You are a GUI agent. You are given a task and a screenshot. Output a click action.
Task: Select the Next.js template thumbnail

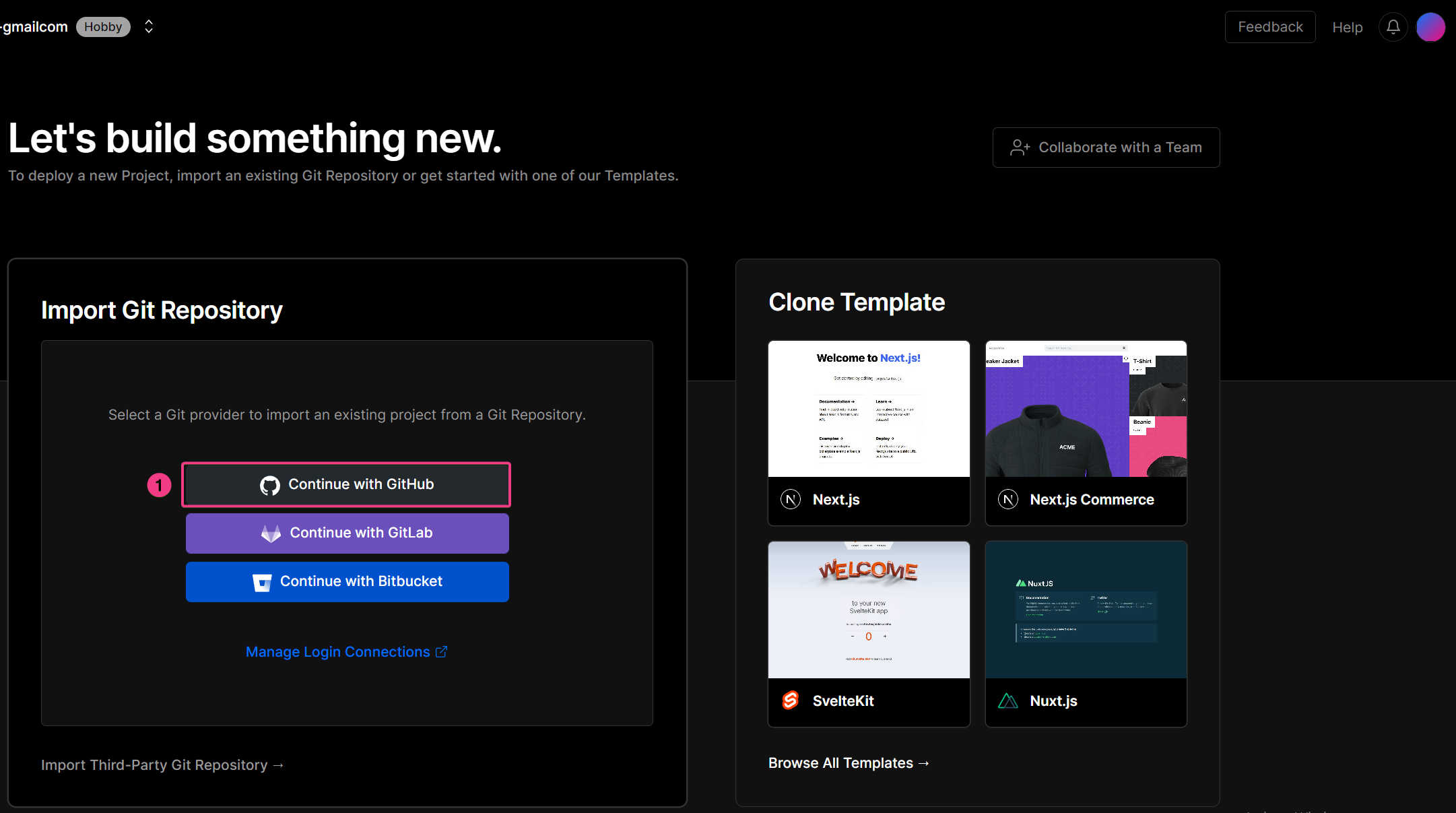tap(869, 409)
